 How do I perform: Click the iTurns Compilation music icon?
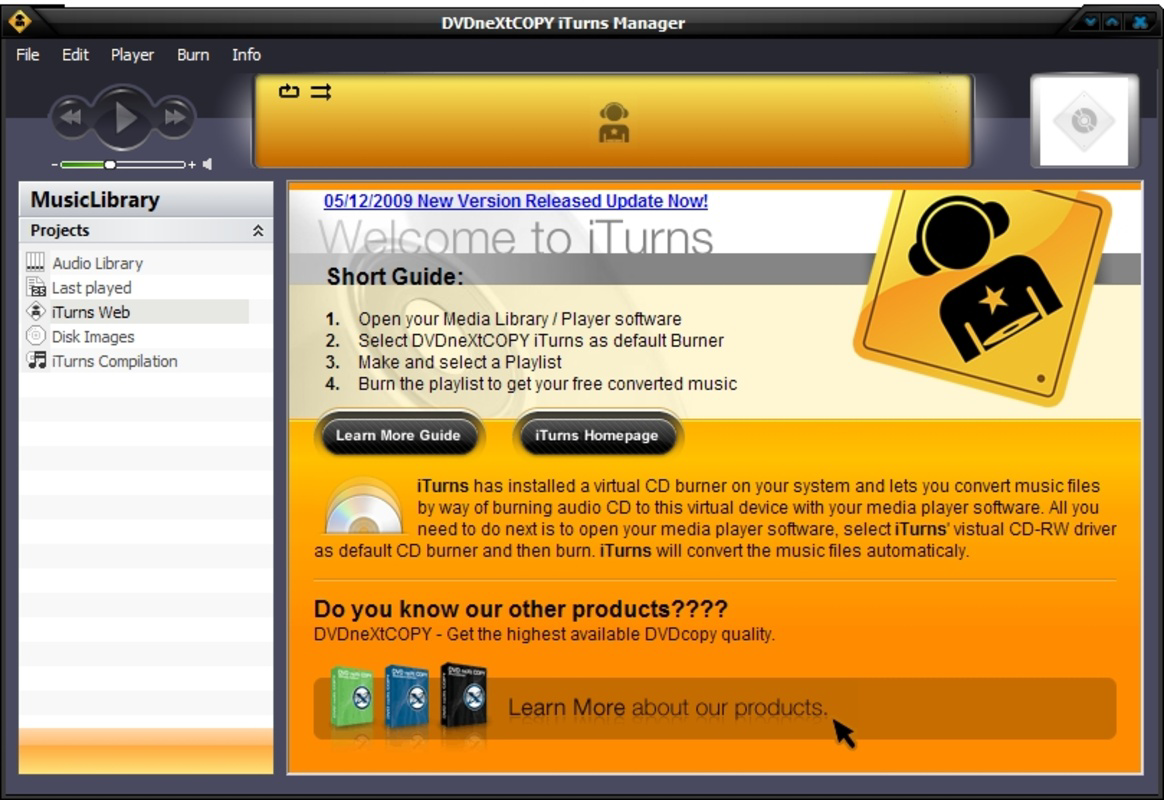click(x=36, y=361)
